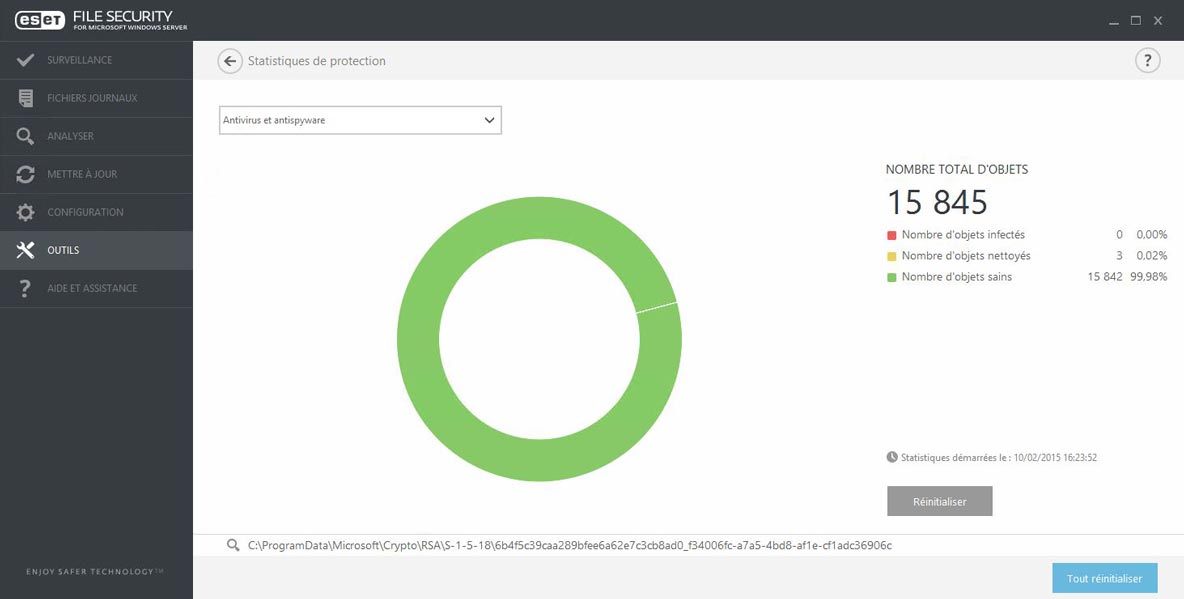The width and height of the screenshot is (1184, 599).
Task: Click the Analyser magnifying glass icon
Action: (26, 136)
